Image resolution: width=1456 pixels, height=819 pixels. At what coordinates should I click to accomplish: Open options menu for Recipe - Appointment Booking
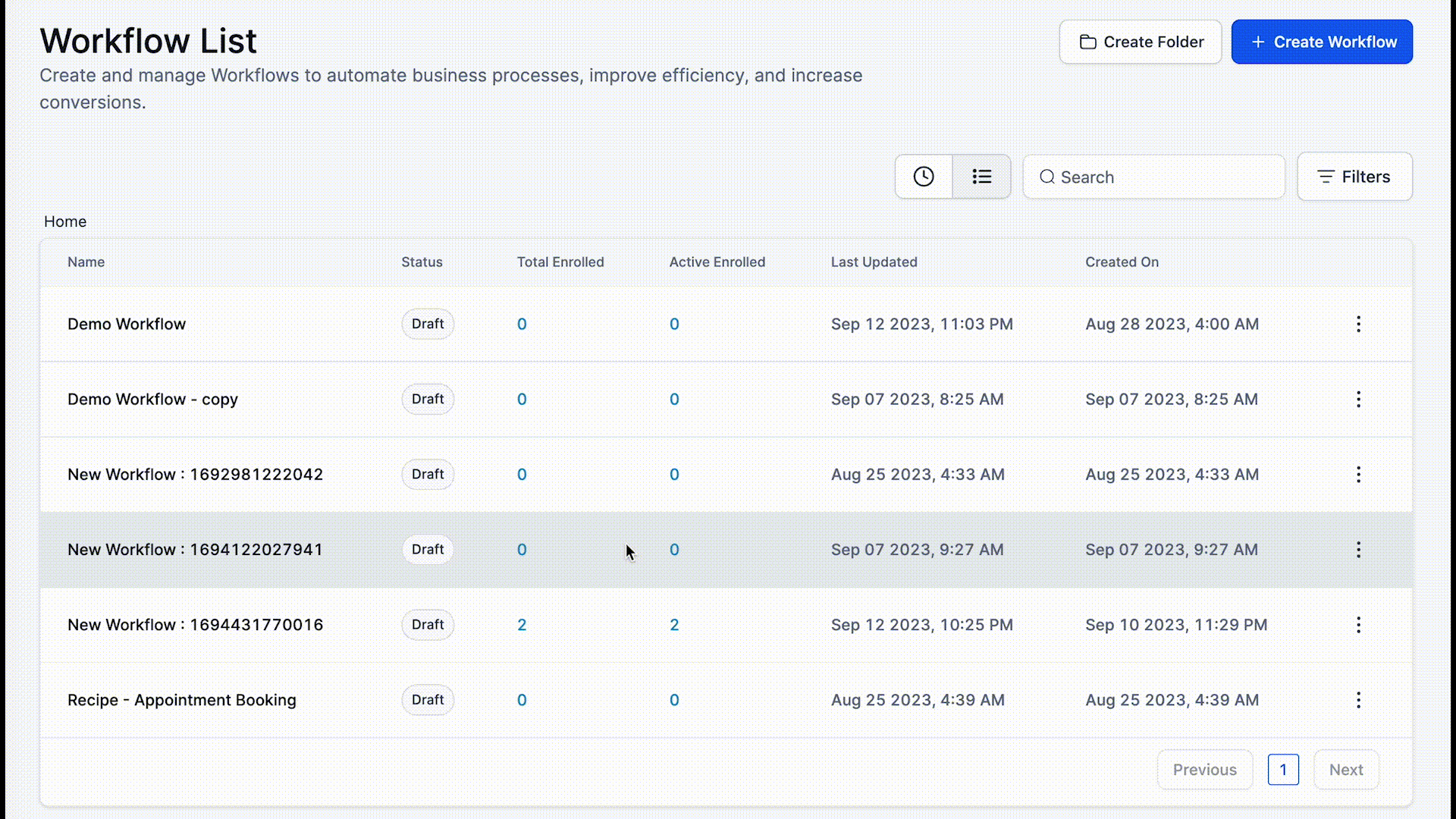[x=1358, y=699]
